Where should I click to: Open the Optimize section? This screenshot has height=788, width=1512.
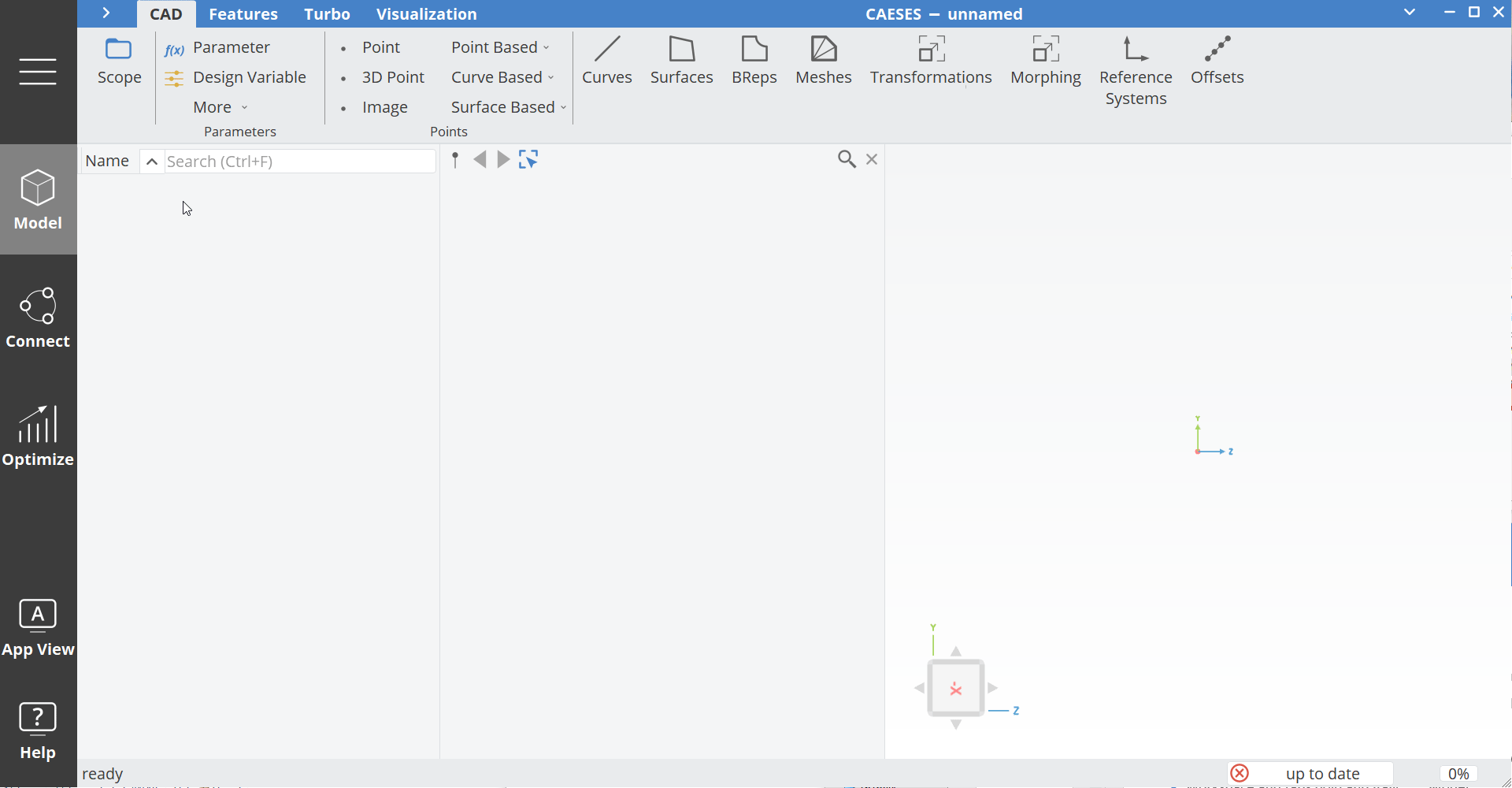click(x=37, y=437)
